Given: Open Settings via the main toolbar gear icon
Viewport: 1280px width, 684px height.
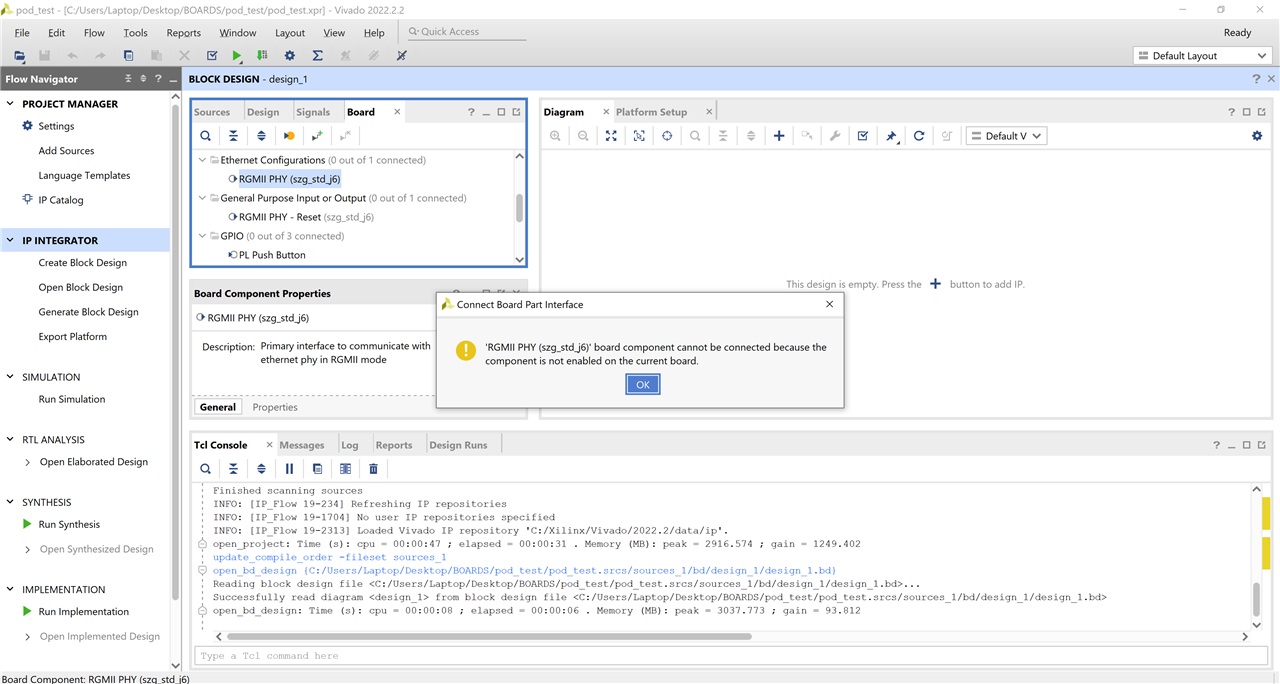Looking at the screenshot, I should tap(290, 56).
